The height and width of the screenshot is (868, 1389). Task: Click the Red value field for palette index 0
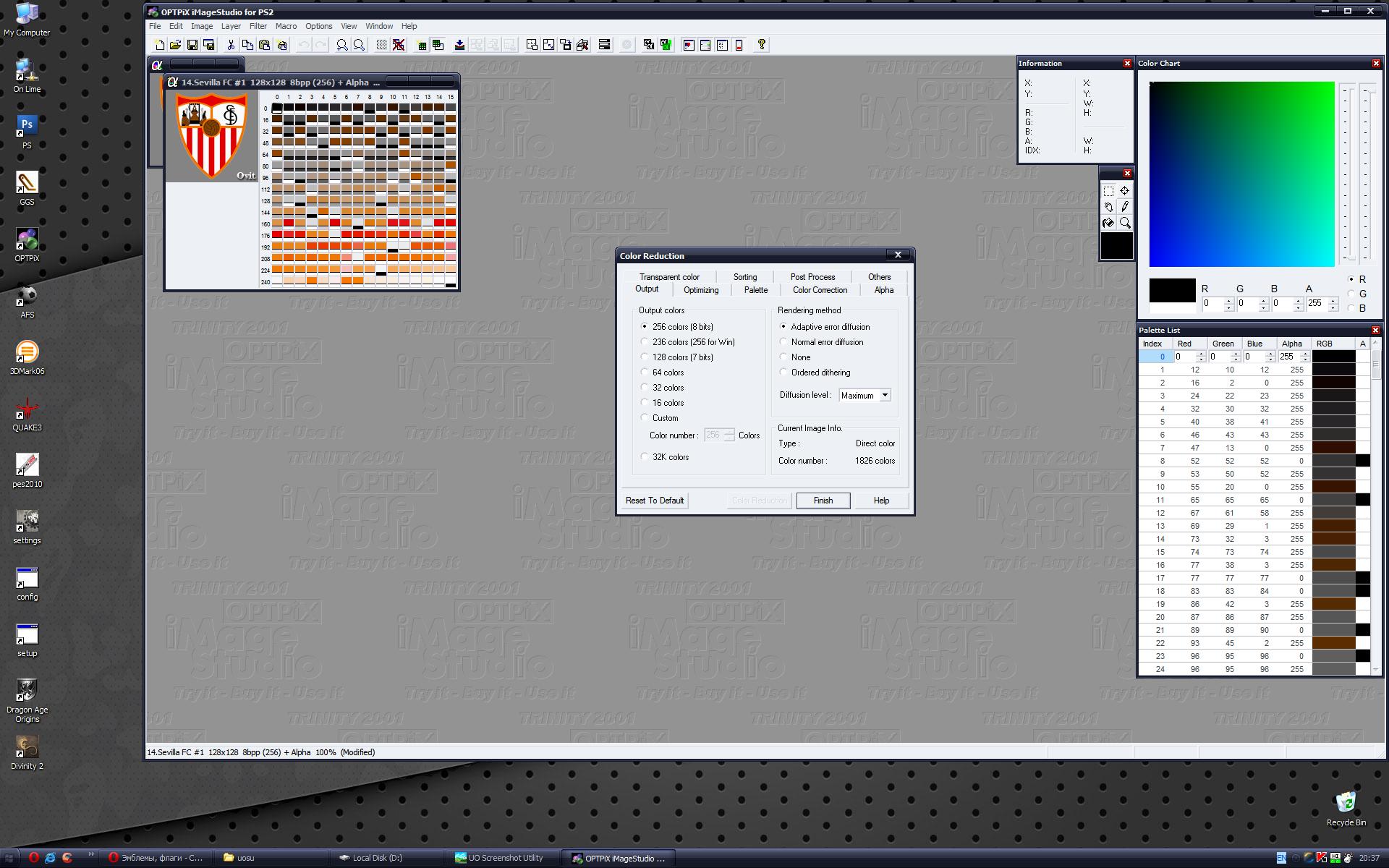coord(1184,357)
